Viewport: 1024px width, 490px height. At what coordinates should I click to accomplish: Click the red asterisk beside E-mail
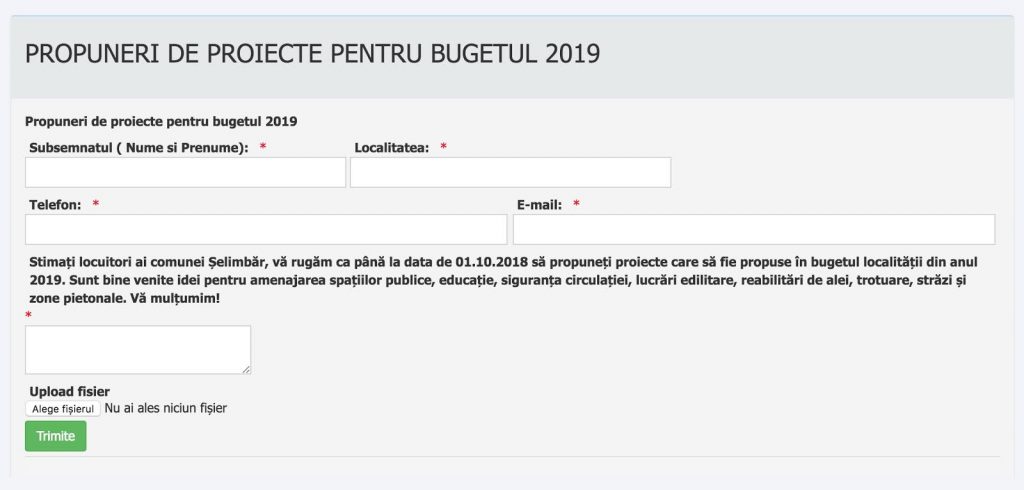576,205
